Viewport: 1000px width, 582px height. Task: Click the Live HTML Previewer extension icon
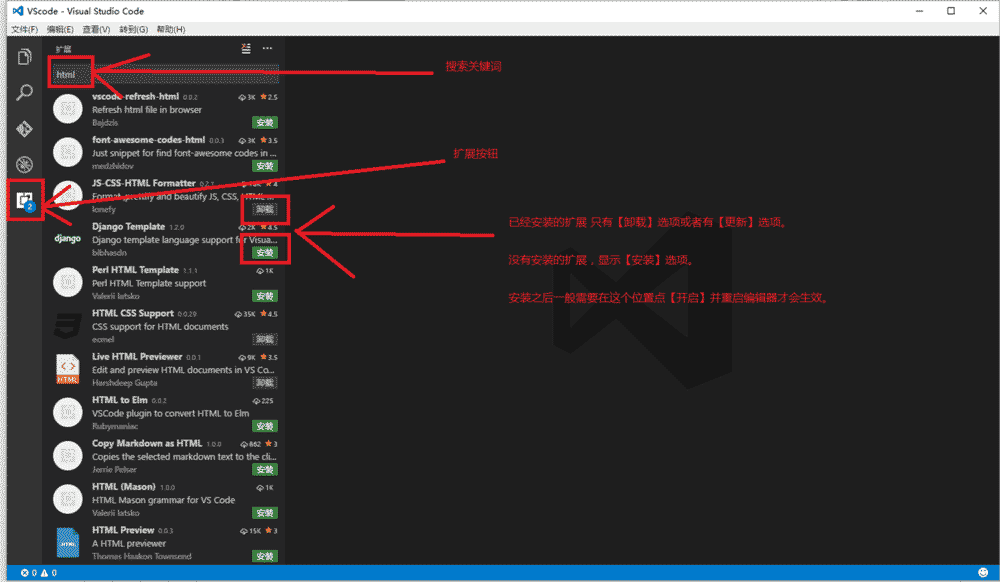[66, 368]
